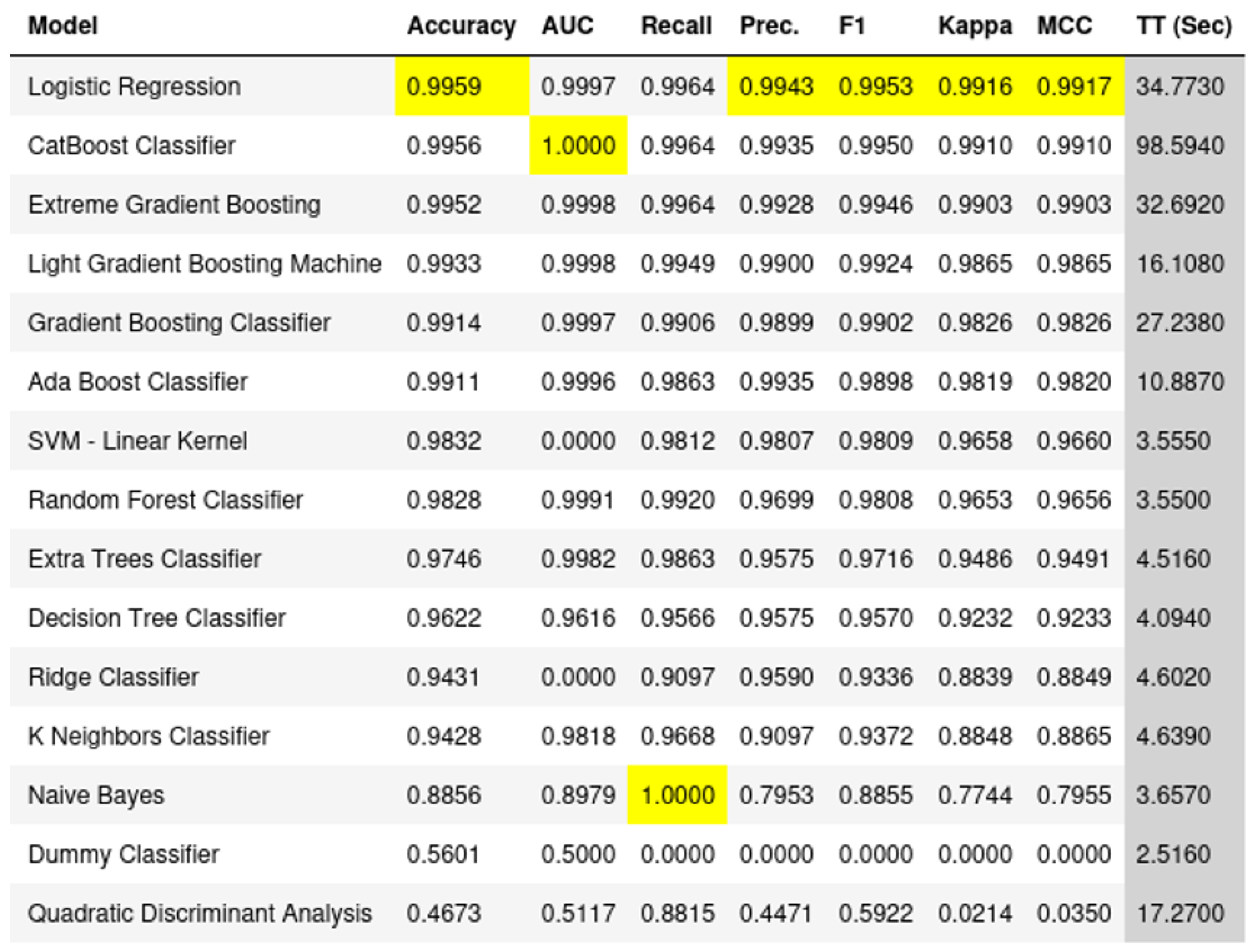Click SVM Linear Kernel AUC 0.0000
This screenshot has height=952, width=1254.
pos(578,441)
